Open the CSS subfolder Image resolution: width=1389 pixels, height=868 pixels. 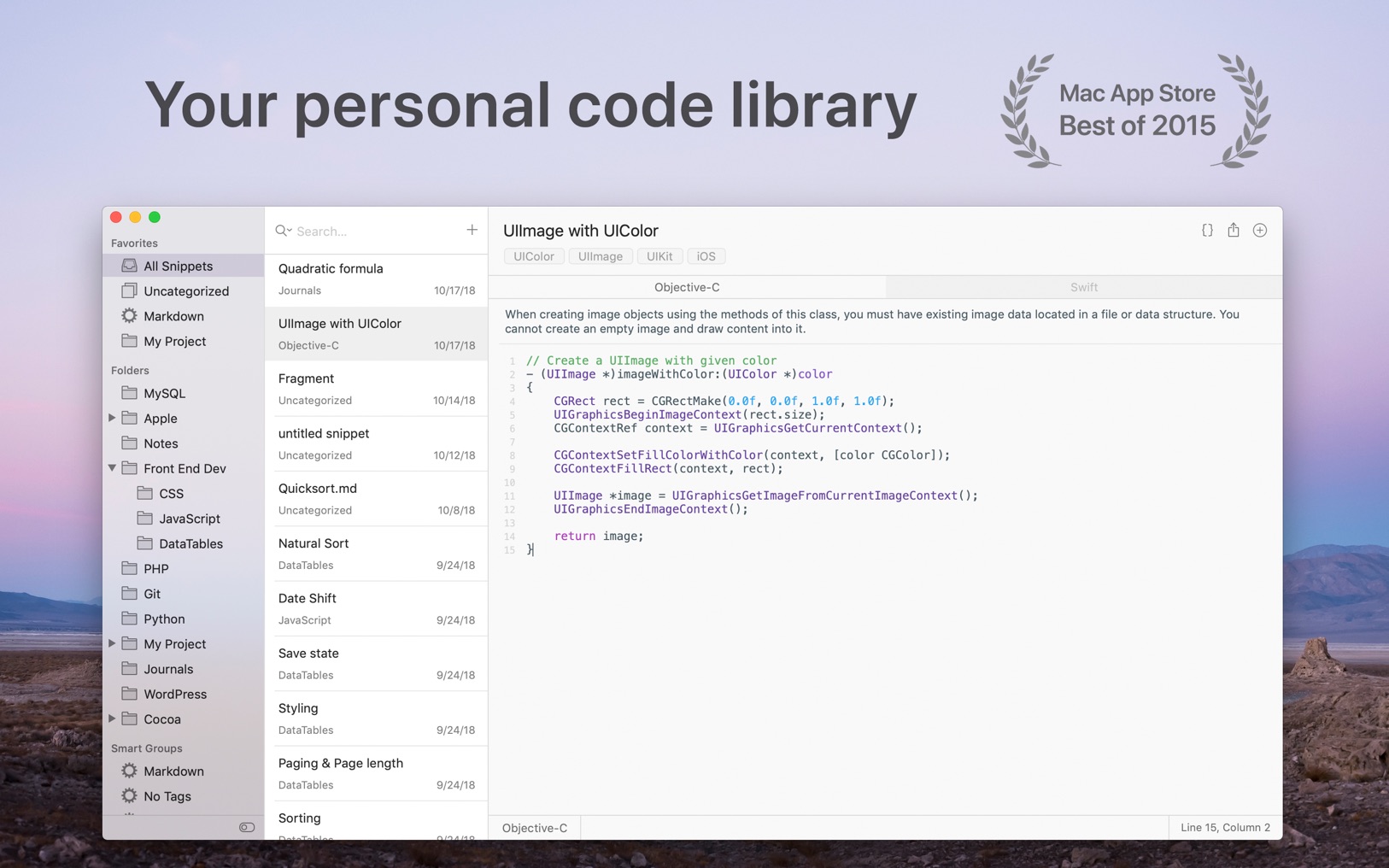(x=184, y=493)
